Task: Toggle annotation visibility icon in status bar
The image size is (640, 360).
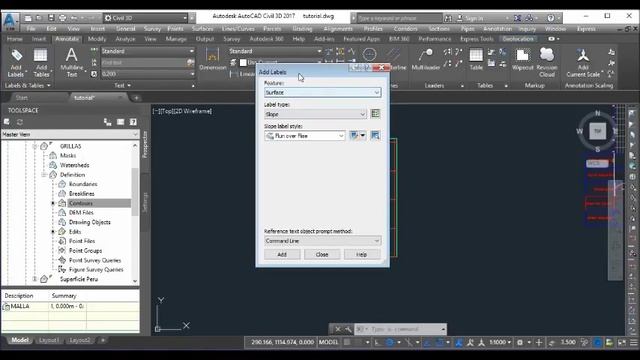Action: [x=470, y=342]
